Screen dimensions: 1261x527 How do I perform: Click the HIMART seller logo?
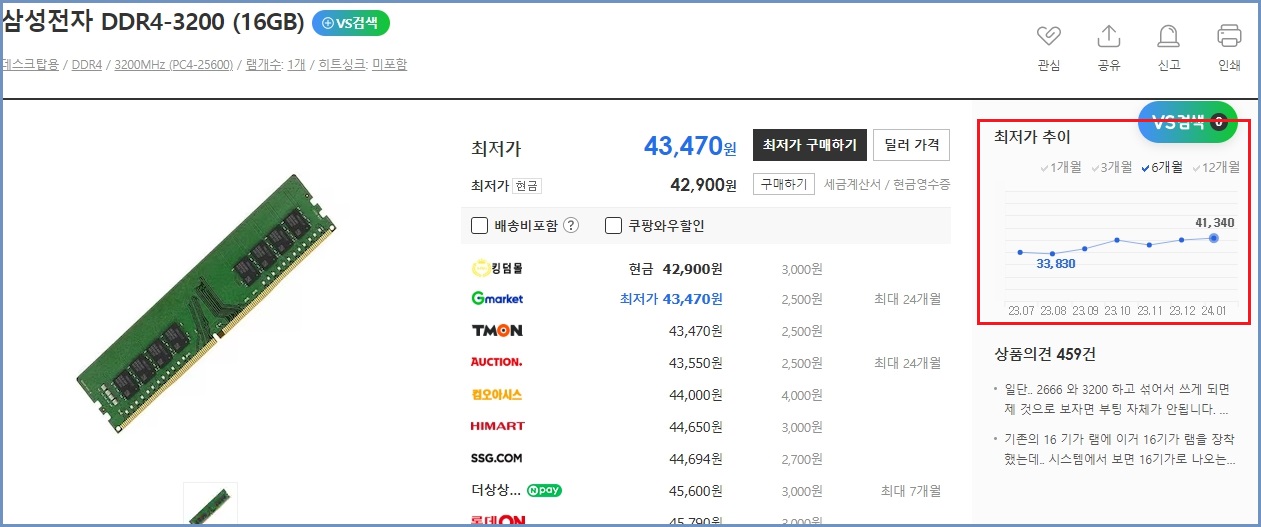pyautogui.click(x=498, y=426)
